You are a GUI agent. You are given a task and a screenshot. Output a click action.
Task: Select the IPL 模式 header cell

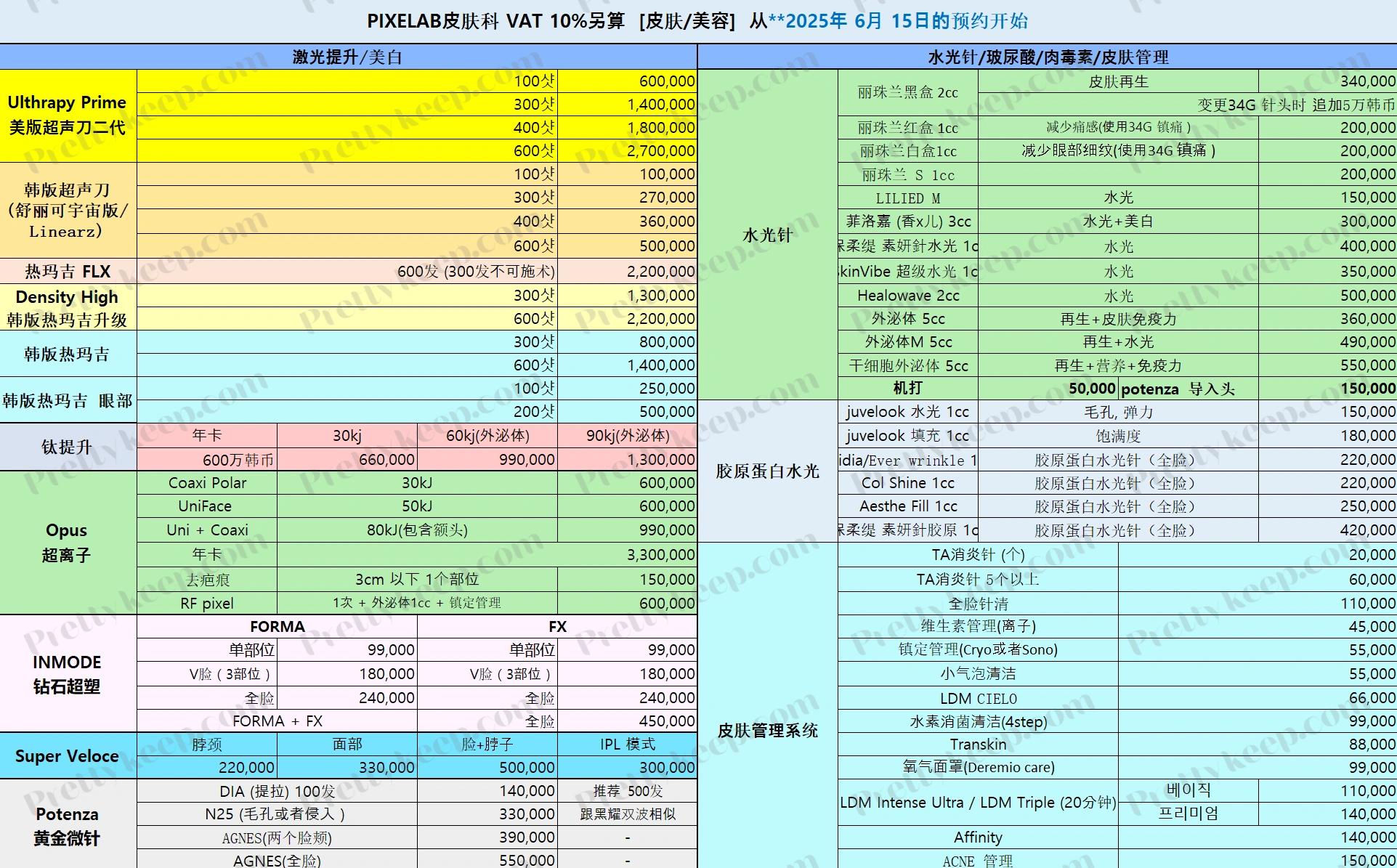coord(628,745)
